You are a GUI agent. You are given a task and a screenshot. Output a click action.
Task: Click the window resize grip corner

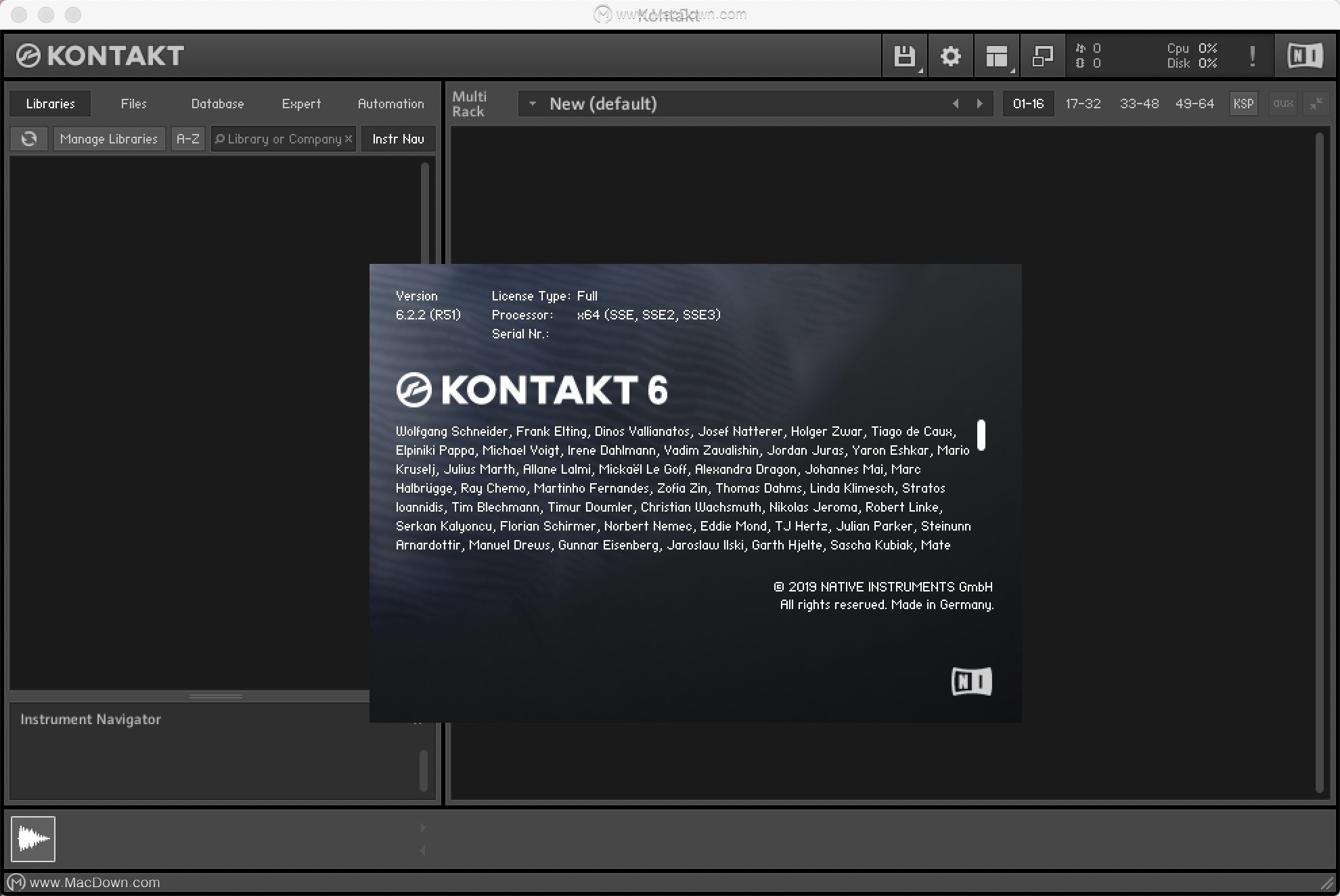pyautogui.click(x=1327, y=882)
